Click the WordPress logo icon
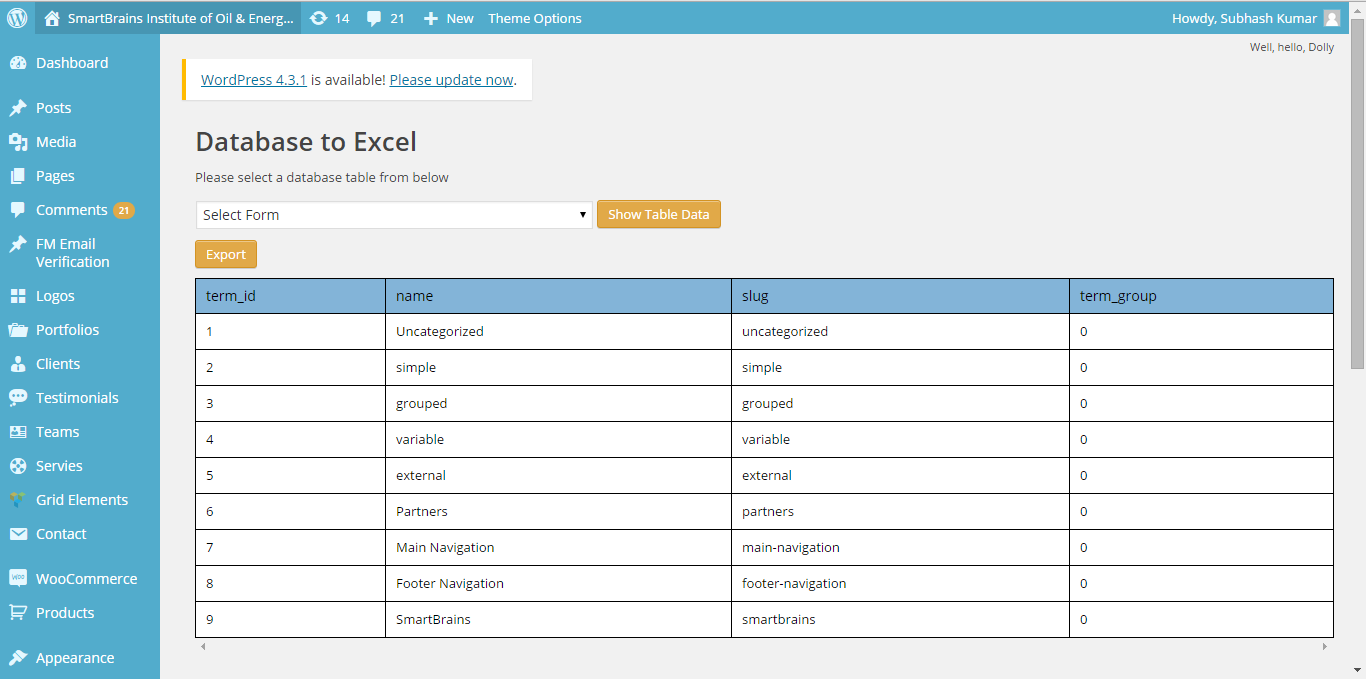 click(17, 18)
